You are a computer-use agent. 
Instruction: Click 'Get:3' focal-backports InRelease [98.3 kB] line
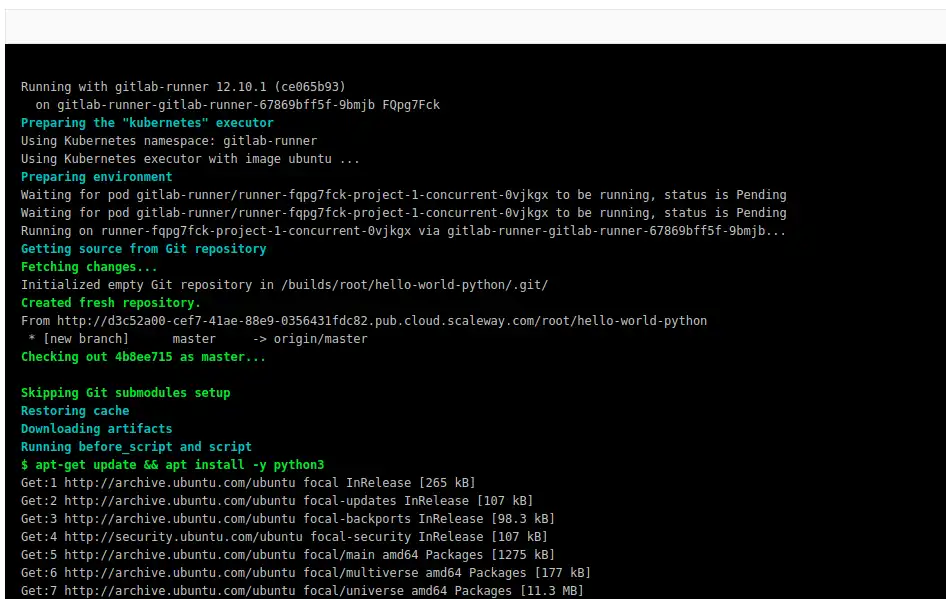288,519
